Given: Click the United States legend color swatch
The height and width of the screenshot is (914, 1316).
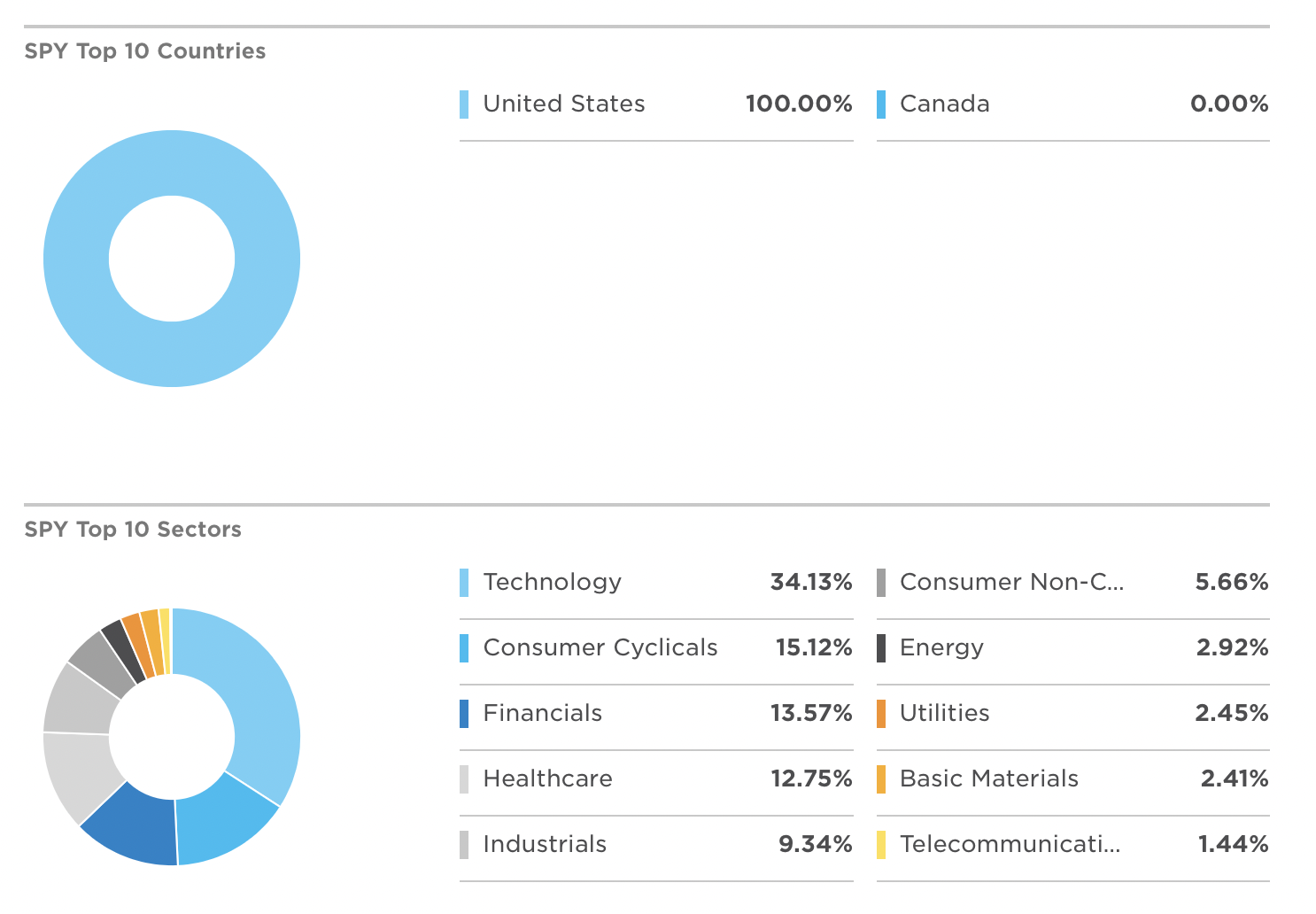Looking at the screenshot, I should (464, 104).
